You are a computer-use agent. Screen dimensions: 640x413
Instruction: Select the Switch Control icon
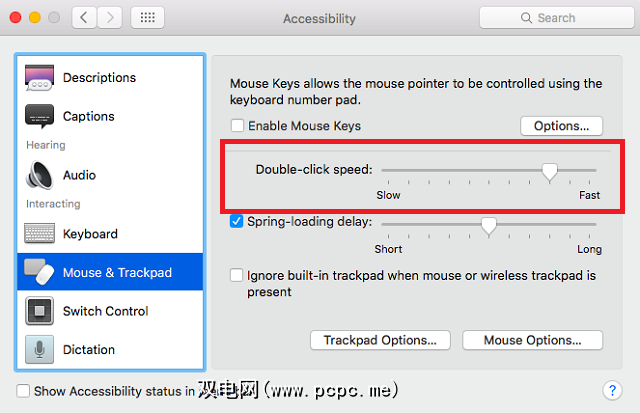pos(40,311)
